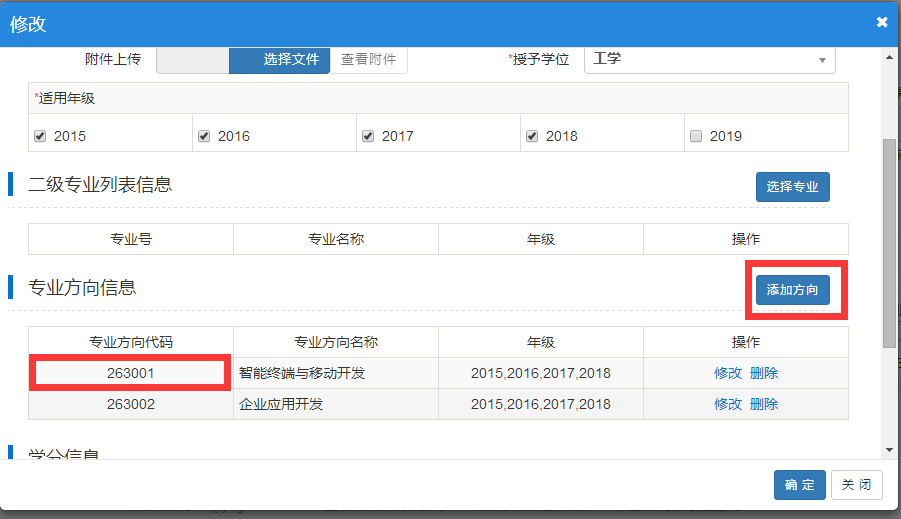Uncheck the 2016 grade checkbox
The image size is (901, 519).
[205, 136]
